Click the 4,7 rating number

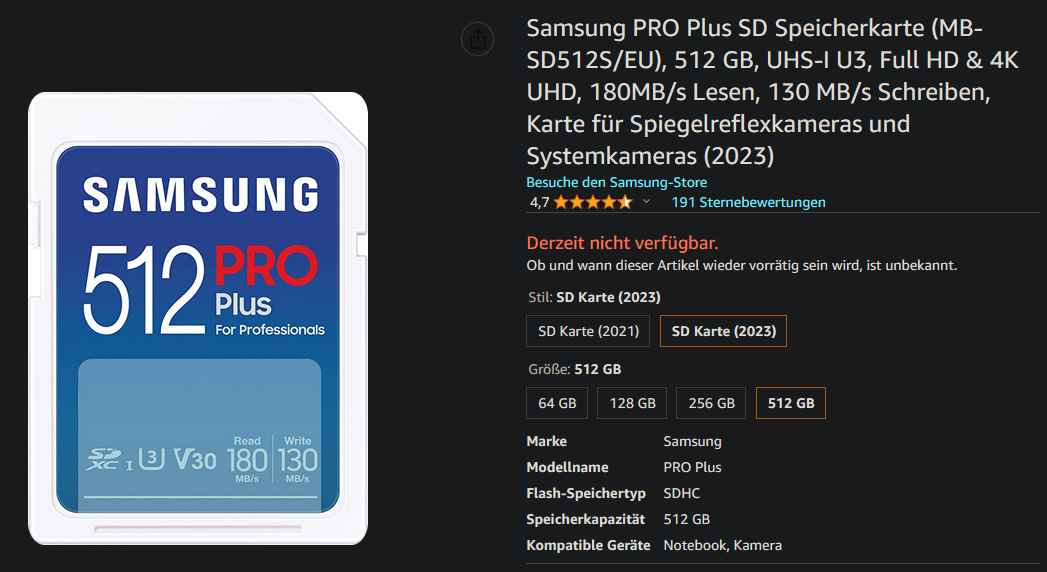(x=540, y=202)
